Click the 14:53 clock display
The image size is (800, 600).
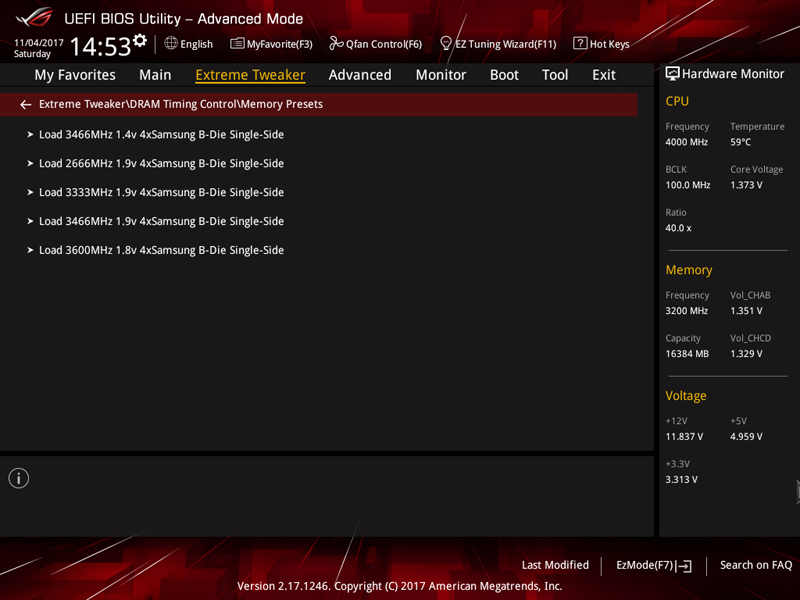click(101, 46)
